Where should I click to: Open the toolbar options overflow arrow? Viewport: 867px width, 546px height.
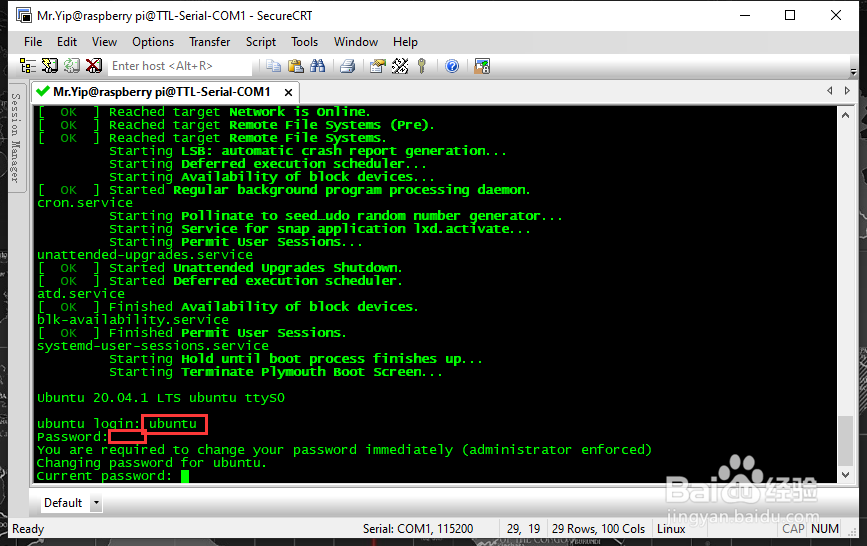click(x=853, y=71)
